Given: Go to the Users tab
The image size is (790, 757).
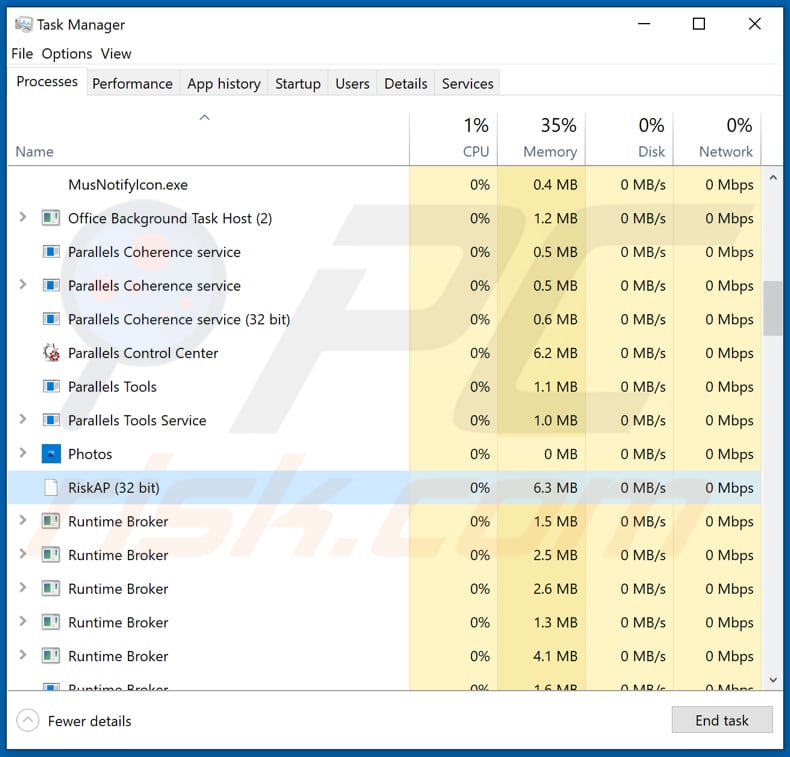Looking at the screenshot, I should click(x=352, y=83).
